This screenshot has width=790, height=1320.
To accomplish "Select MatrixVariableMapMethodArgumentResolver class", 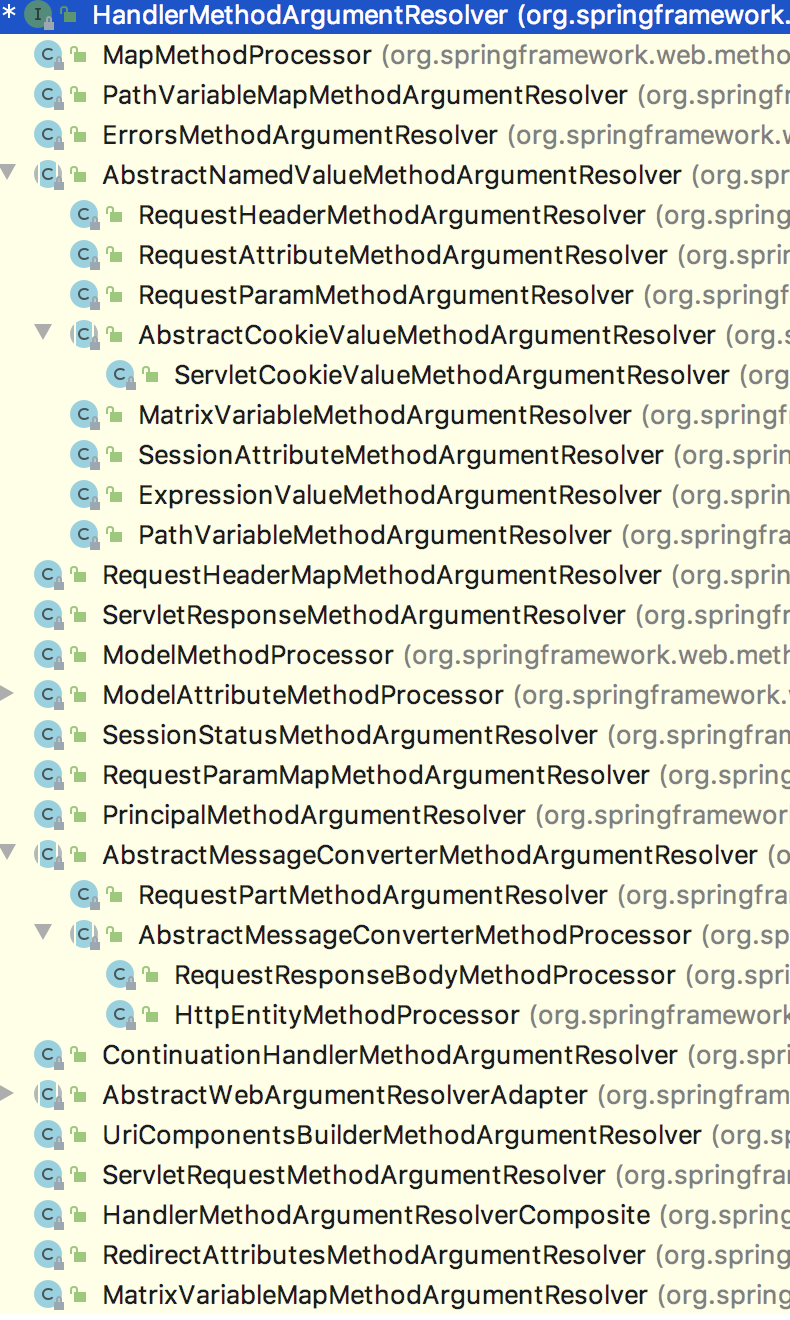I will (x=375, y=1295).
